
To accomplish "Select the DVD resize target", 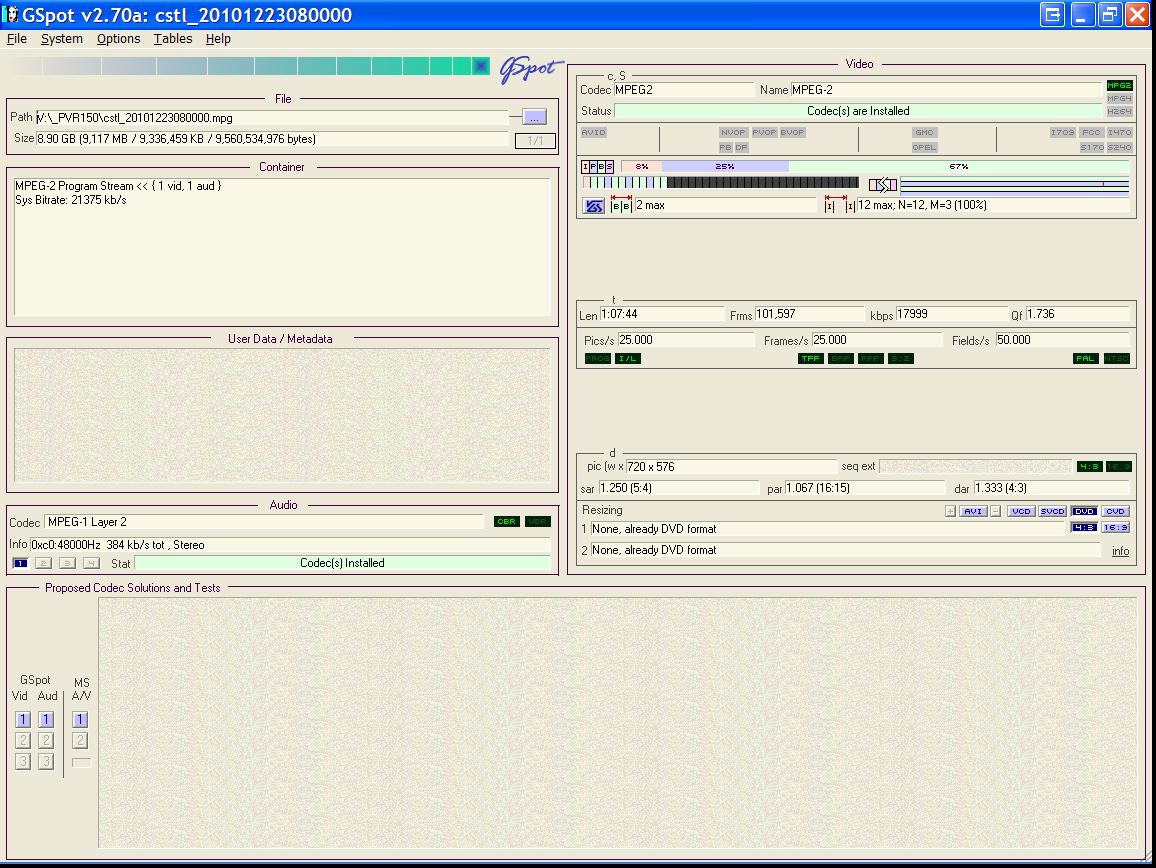I will [x=1084, y=511].
